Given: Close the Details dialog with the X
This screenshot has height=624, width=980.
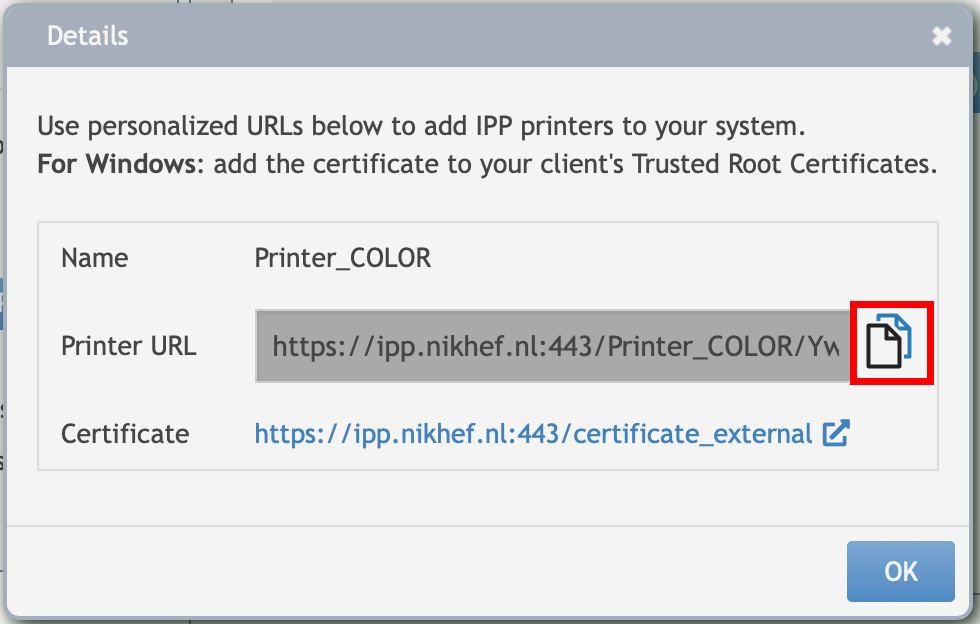Looking at the screenshot, I should coord(941,37).
